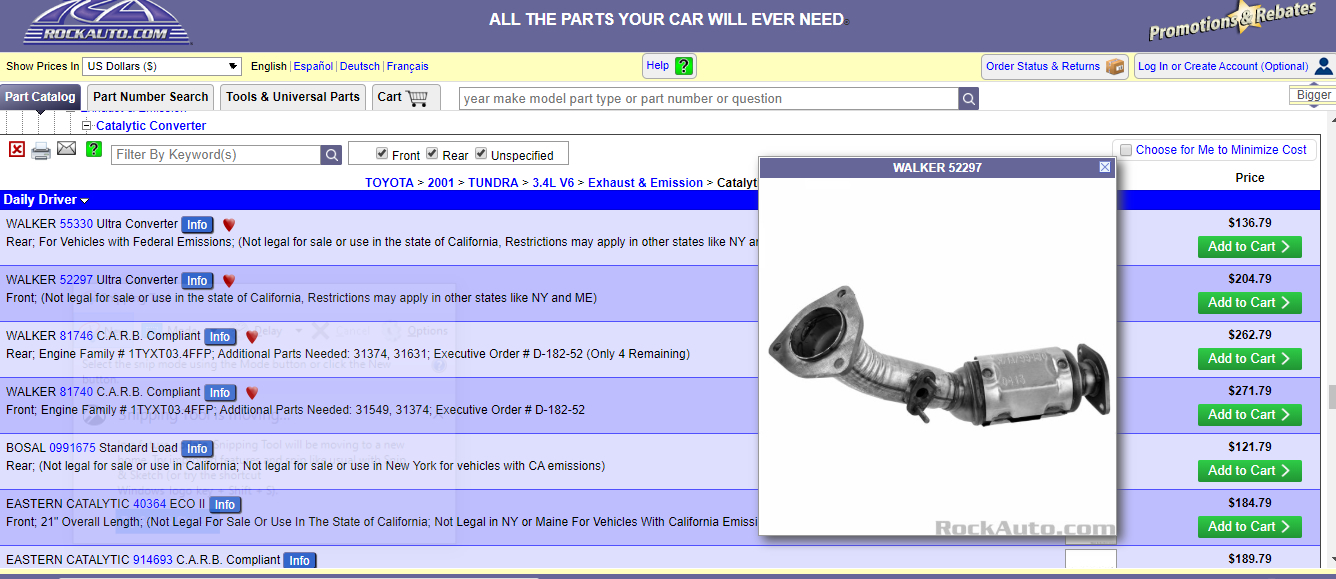Image resolution: width=1336 pixels, height=579 pixels.
Task: Add EASTERN CATALYTIC 40364 to cart
Action: coord(1249,526)
